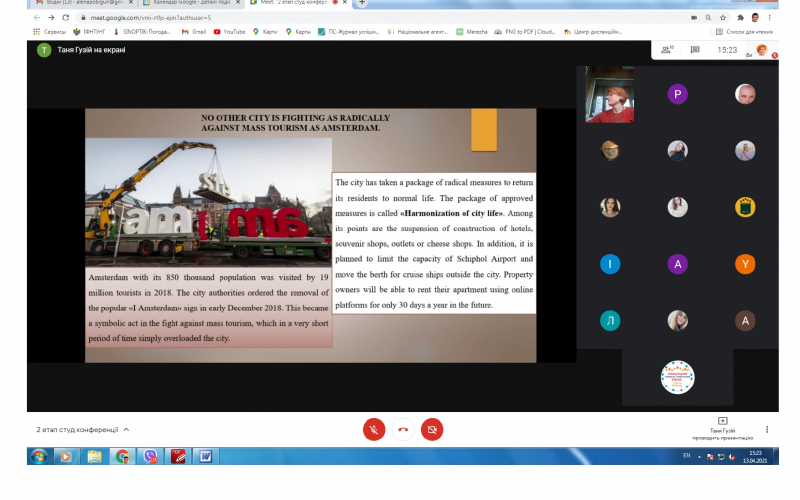Screen dimensions: 800x500
Task: Reload the Meet page
Action: pyautogui.click(x=66, y=17)
